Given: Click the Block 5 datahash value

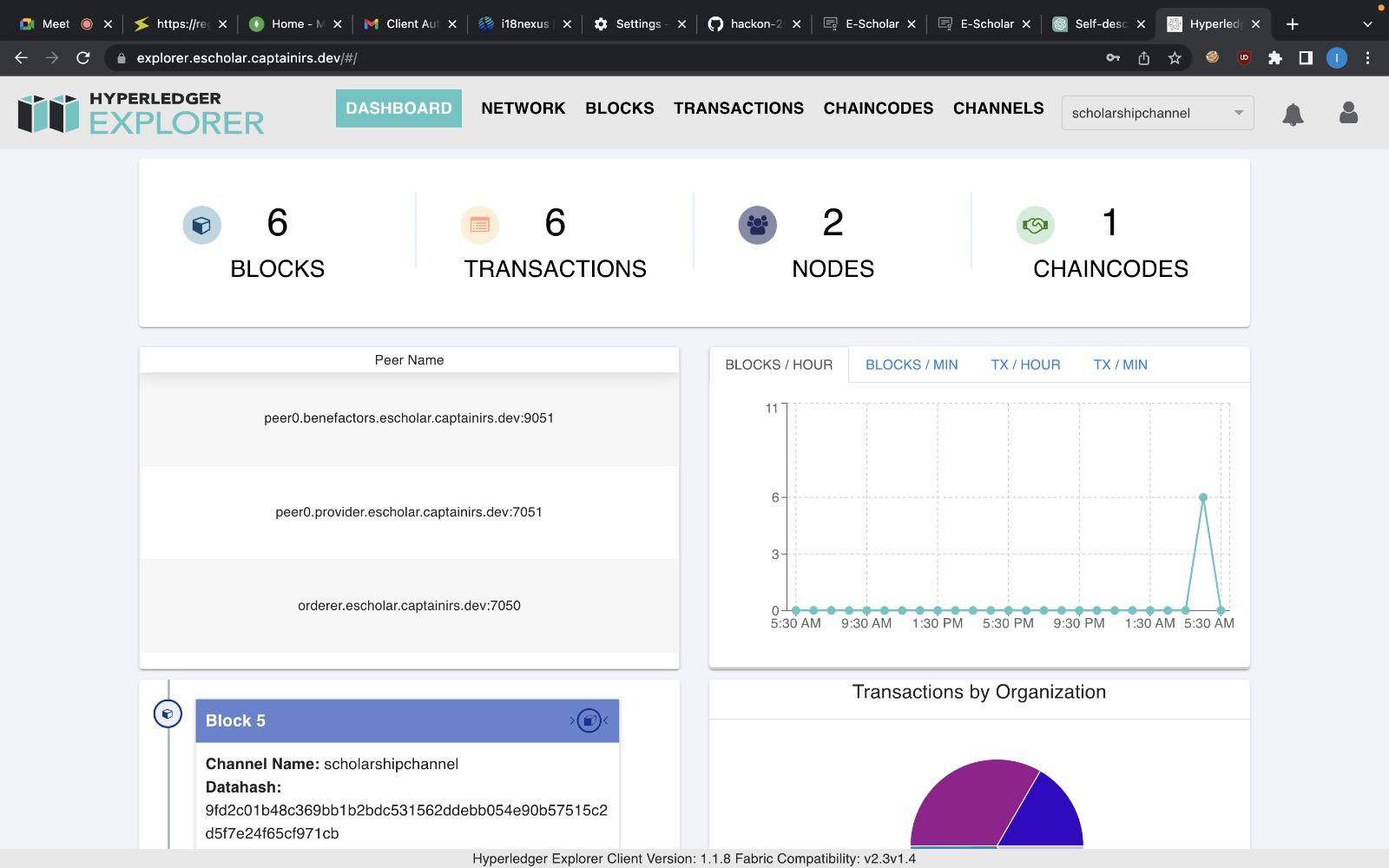Looking at the screenshot, I should coord(406,822).
